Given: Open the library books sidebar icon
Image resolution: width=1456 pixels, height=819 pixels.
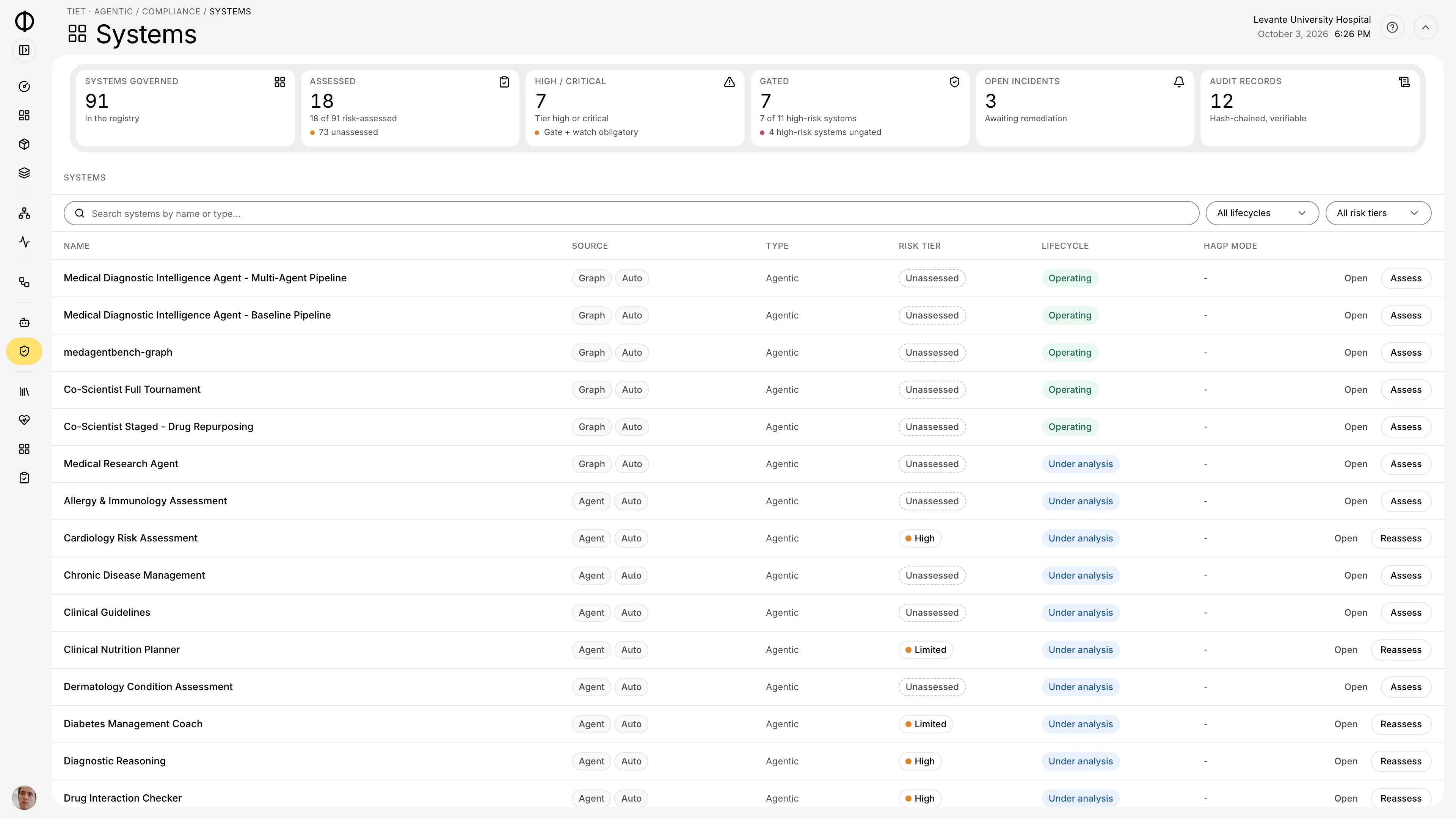Looking at the screenshot, I should tap(24, 391).
